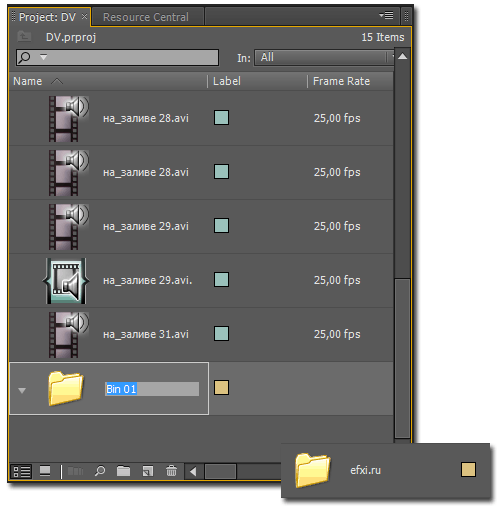Click the efxi.ru folder icon
503x516 pixels.
pos(312,470)
